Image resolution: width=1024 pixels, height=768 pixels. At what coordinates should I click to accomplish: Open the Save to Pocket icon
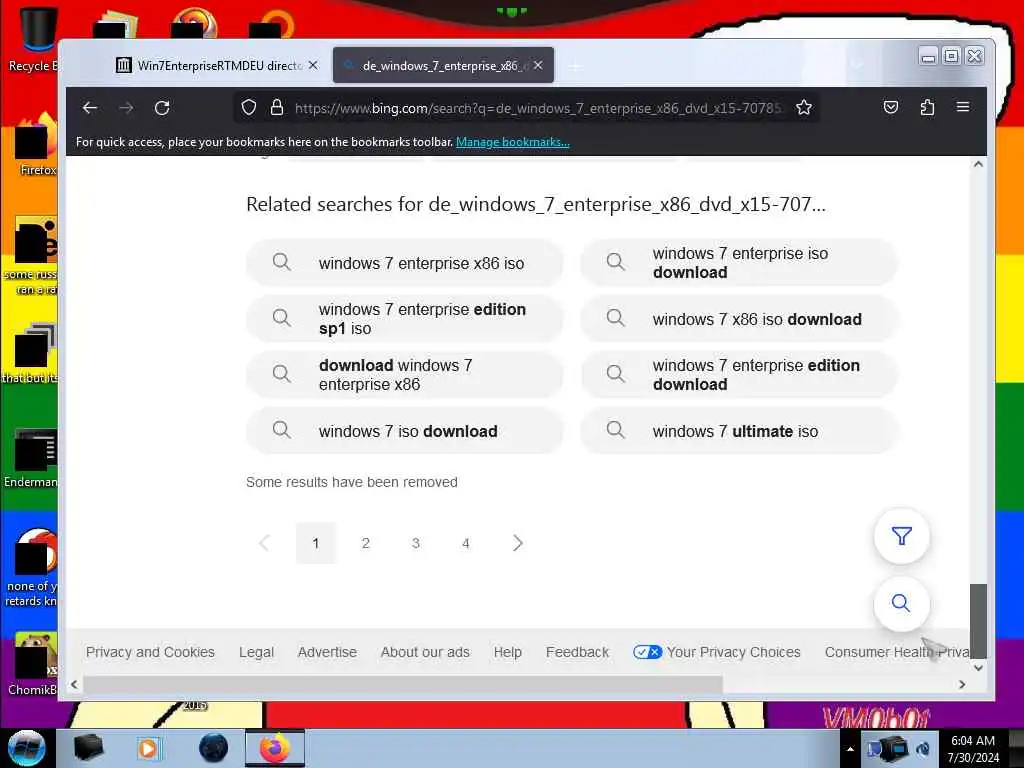891,108
